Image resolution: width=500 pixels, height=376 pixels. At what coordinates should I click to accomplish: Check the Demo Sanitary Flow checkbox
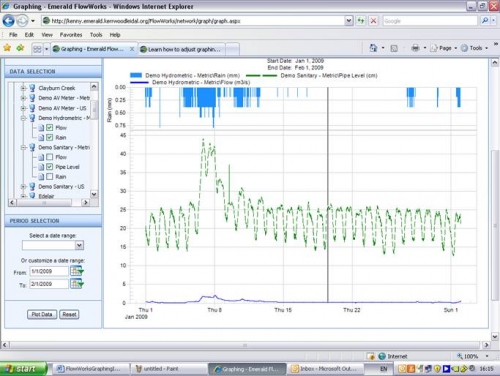(x=50, y=157)
